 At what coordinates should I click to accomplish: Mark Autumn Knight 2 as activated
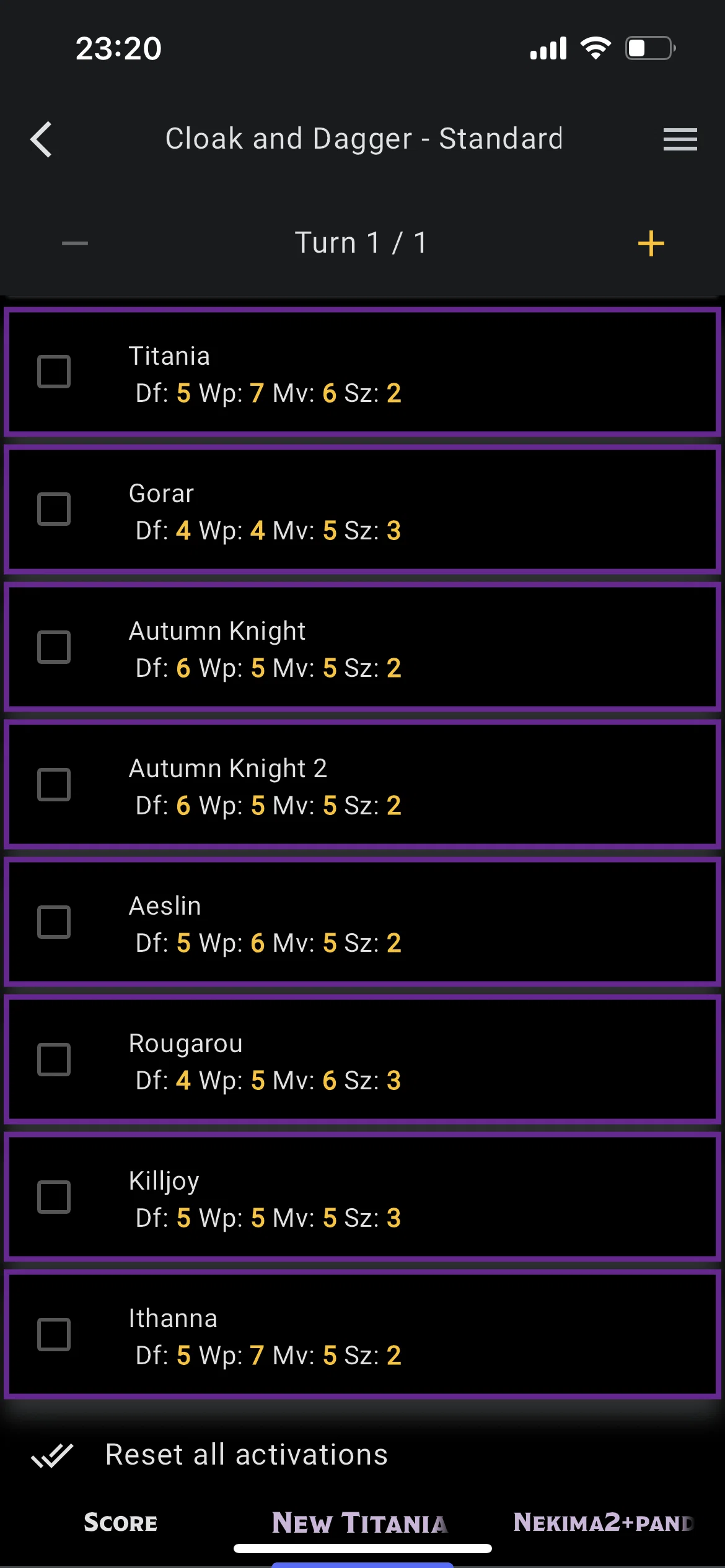point(54,785)
